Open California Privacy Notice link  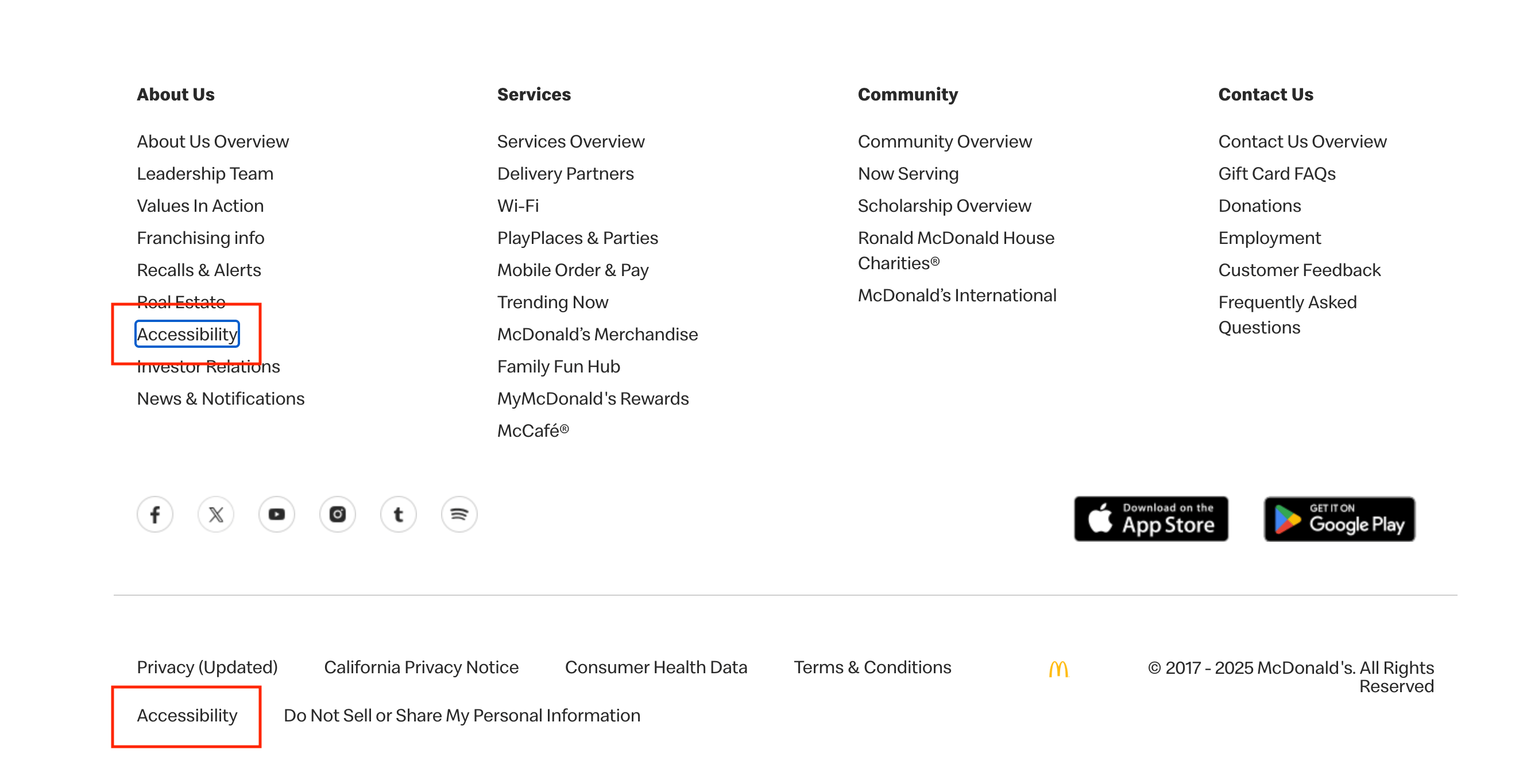click(x=421, y=667)
